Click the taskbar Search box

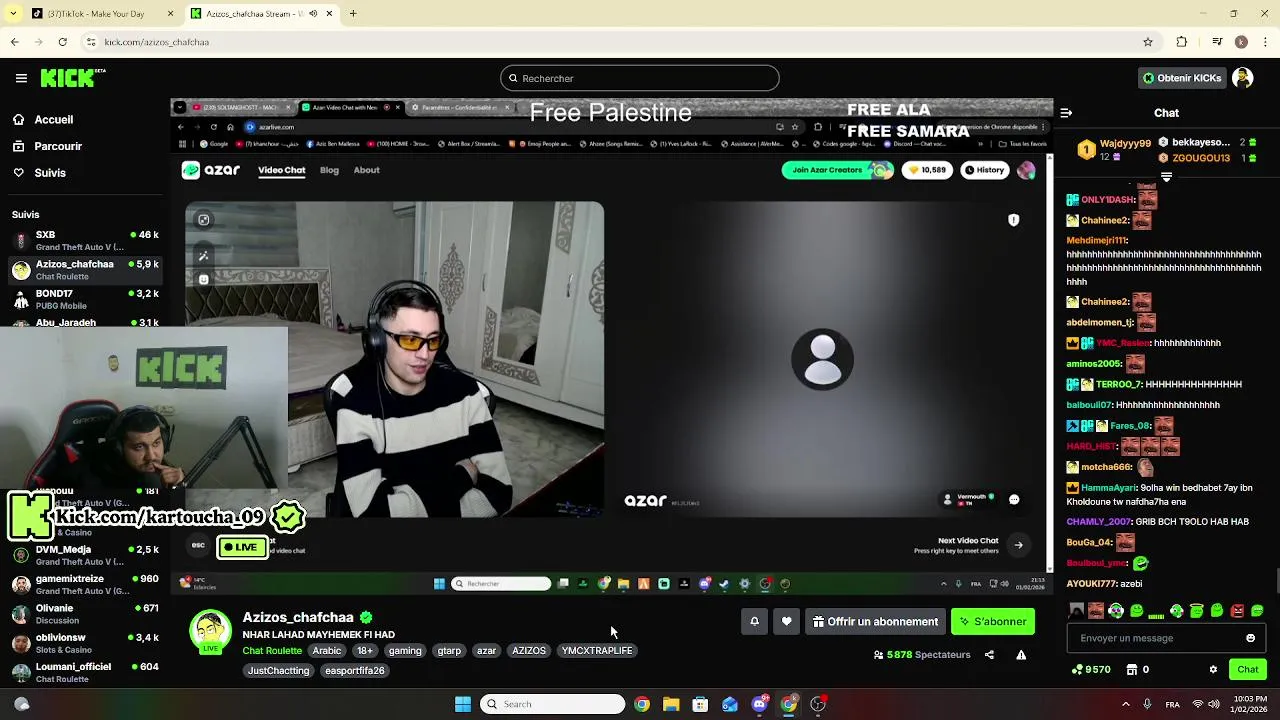click(552, 704)
